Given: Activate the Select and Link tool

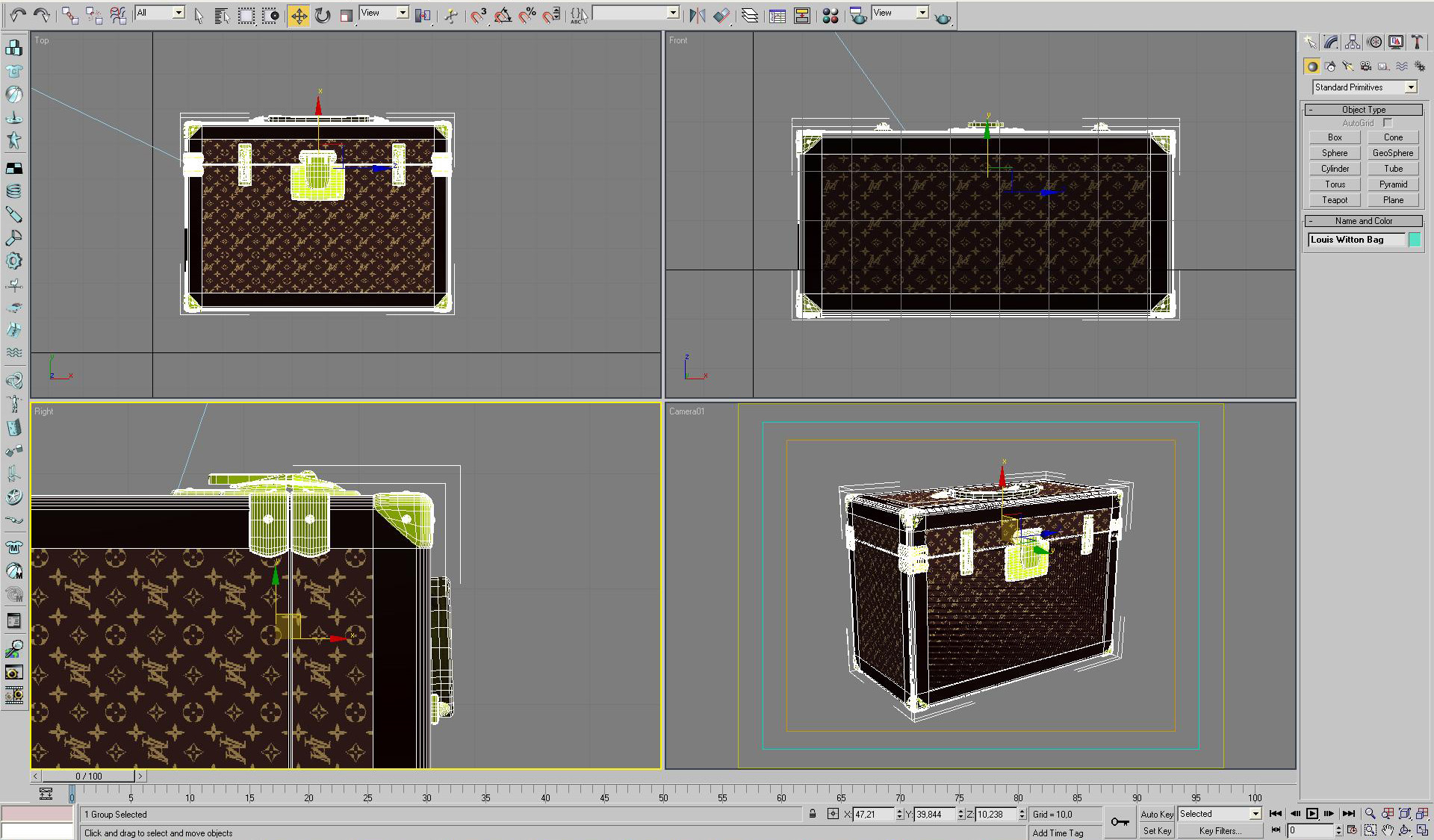Looking at the screenshot, I should [69, 15].
